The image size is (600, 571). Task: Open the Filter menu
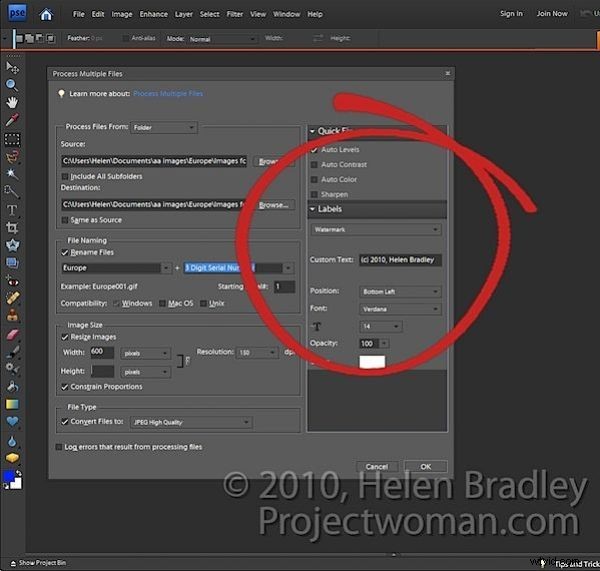(x=235, y=14)
